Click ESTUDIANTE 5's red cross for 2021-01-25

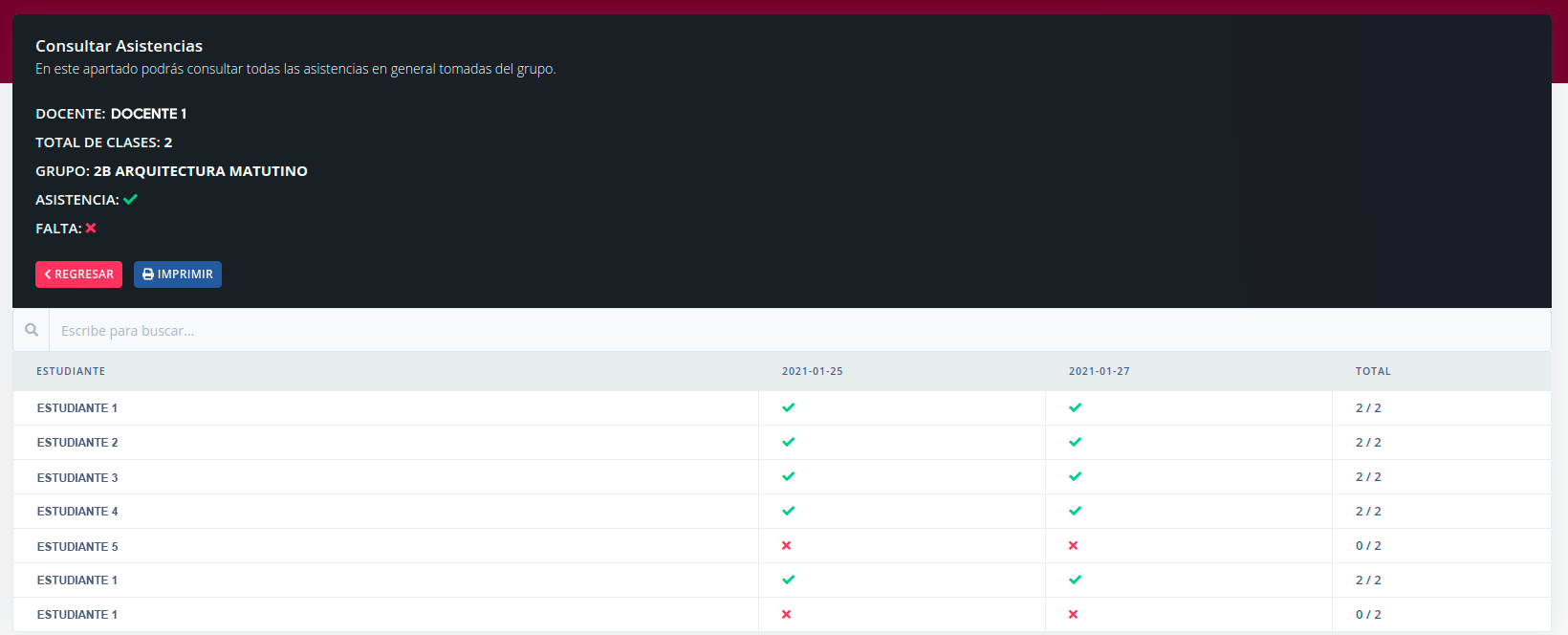pyautogui.click(x=786, y=545)
